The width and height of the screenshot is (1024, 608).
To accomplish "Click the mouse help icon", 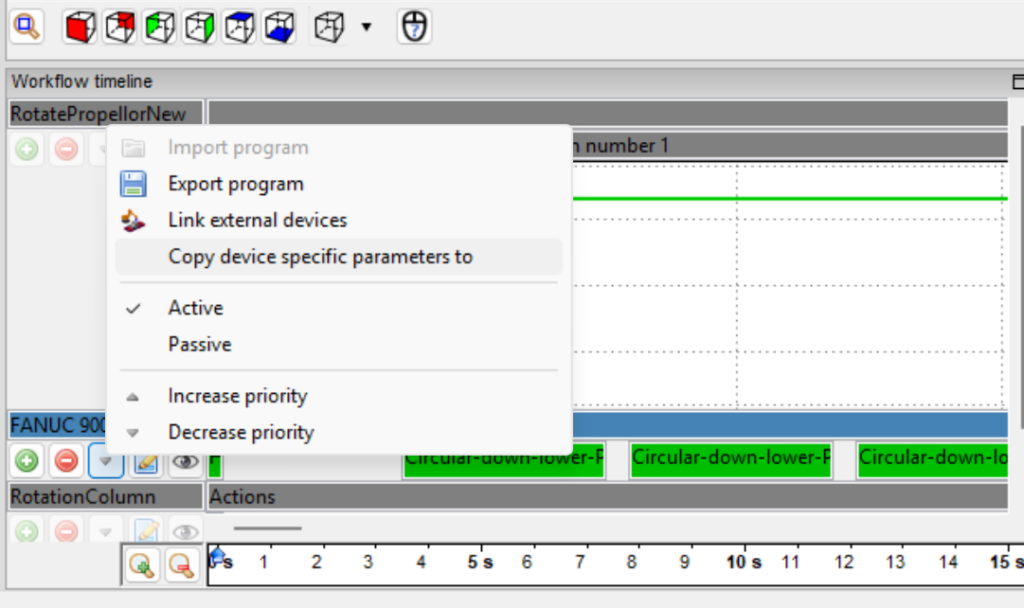I will [414, 27].
